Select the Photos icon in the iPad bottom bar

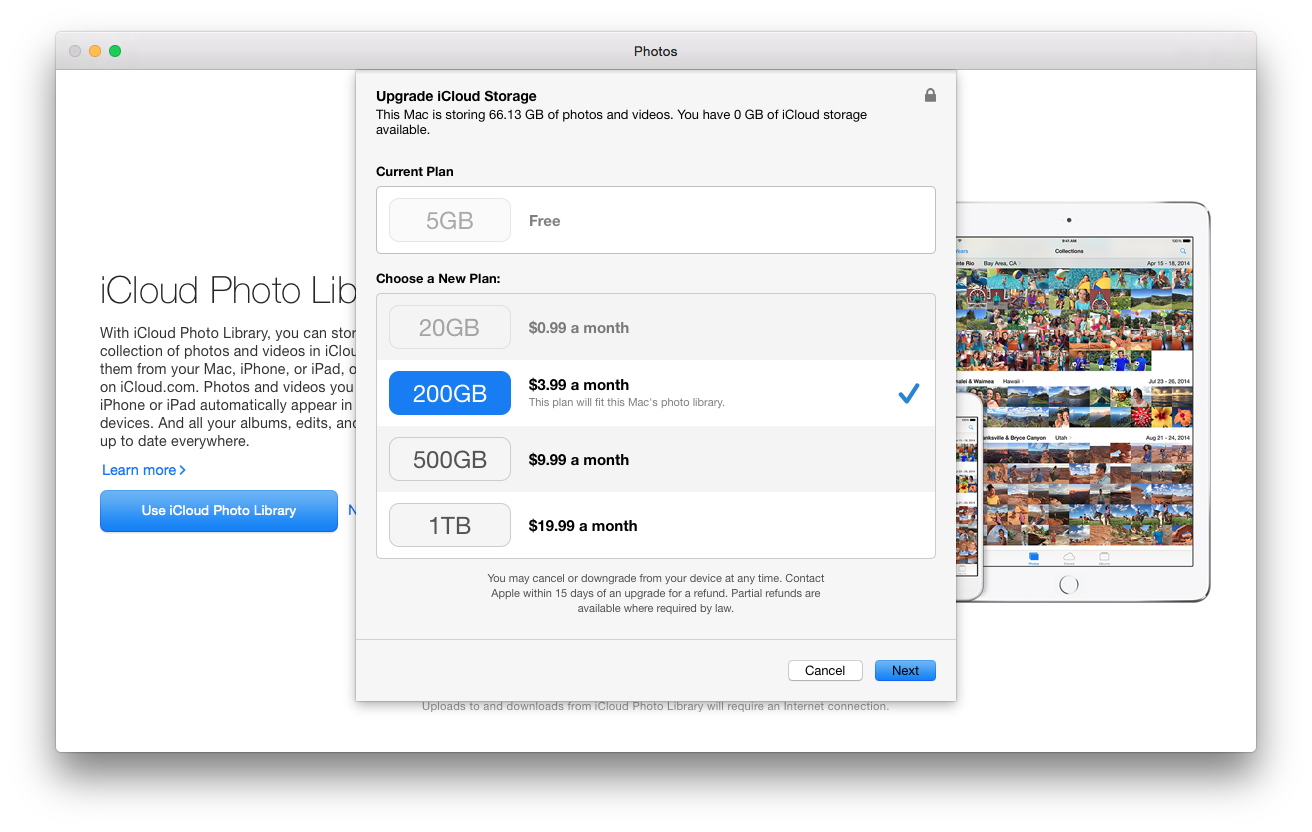(1033, 557)
